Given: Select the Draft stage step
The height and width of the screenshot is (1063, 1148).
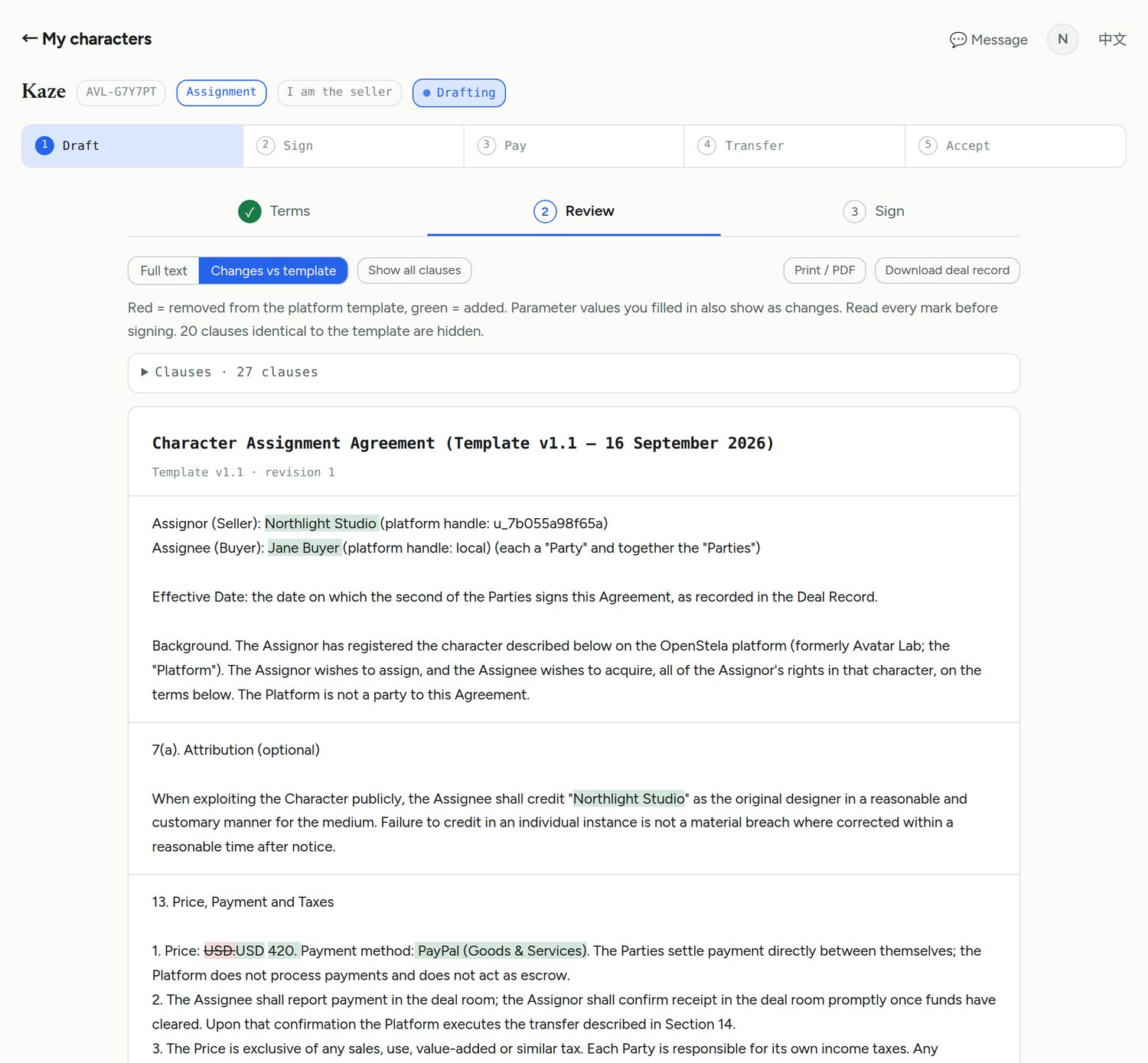Looking at the screenshot, I should [132, 145].
